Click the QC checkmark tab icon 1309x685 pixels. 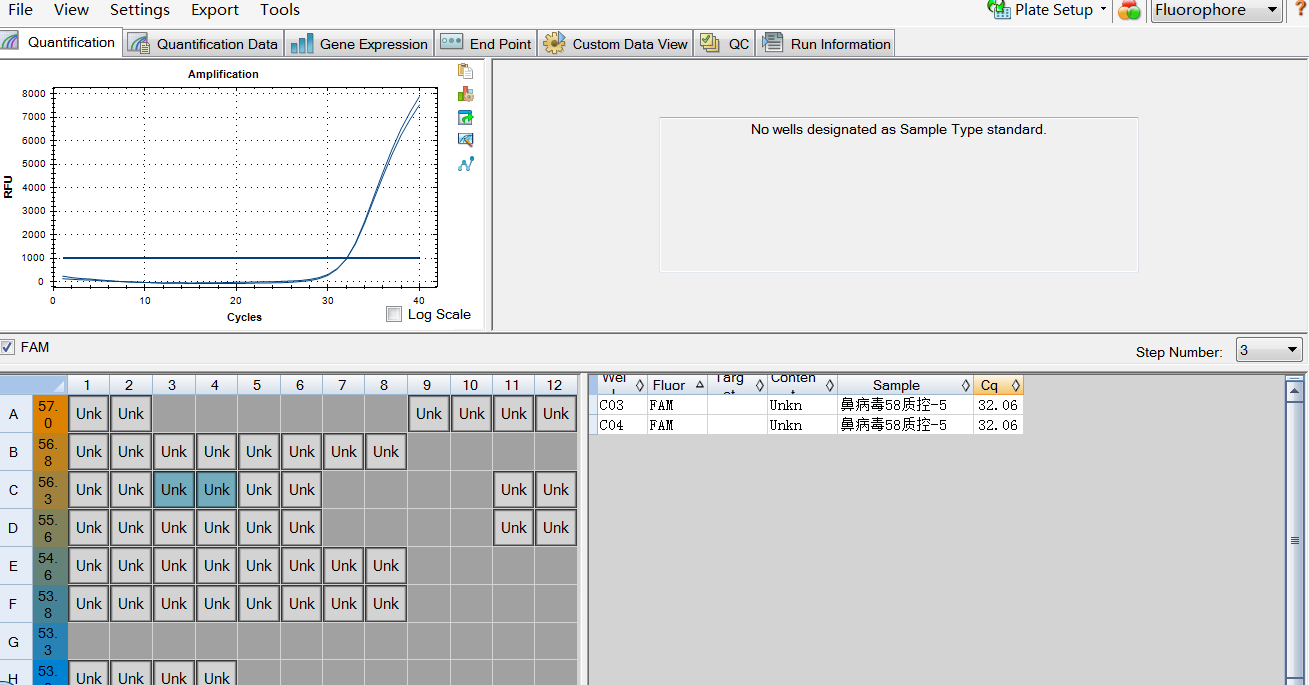pos(709,44)
